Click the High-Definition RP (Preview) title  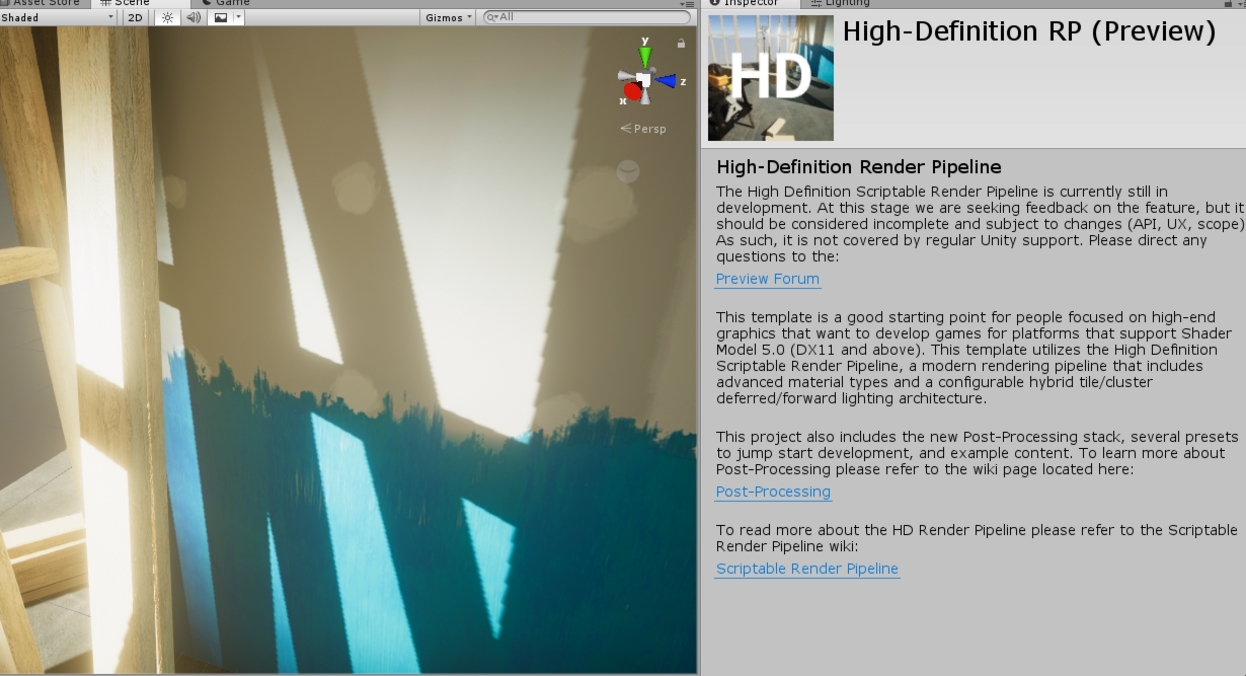click(1029, 32)
